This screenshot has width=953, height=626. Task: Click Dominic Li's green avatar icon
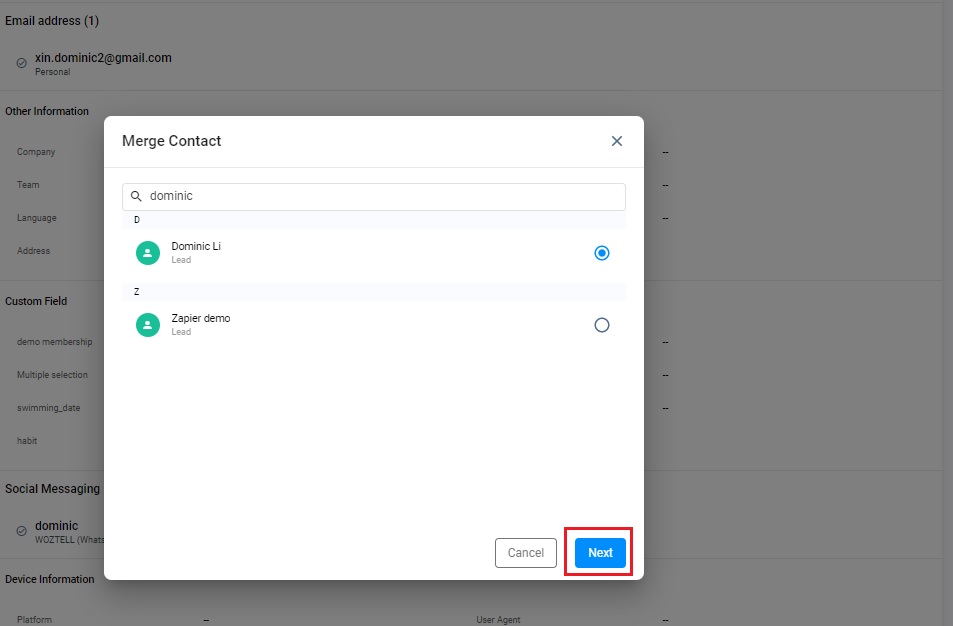coord(148,253)
